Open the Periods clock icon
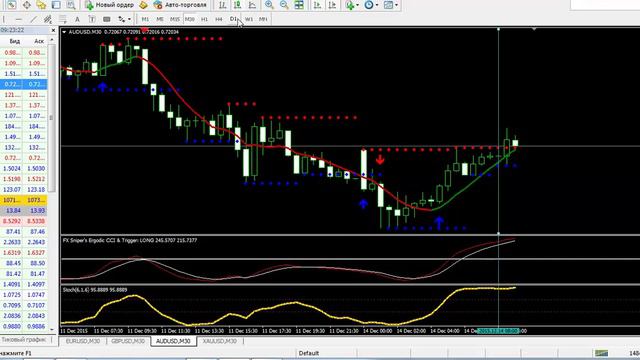640x360 pixels. 369,5
